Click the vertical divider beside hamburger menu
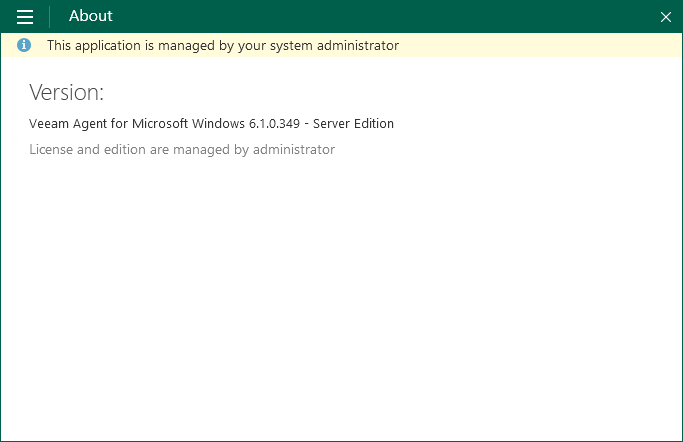Image resolution: width=683 pixels, height=442 pixels. click(50, 16)
